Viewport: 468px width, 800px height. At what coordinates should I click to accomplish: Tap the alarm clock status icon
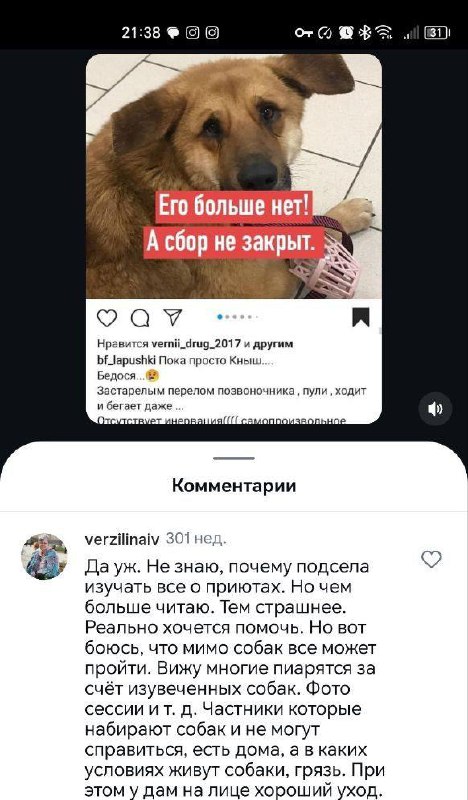(x=346, y=33)
